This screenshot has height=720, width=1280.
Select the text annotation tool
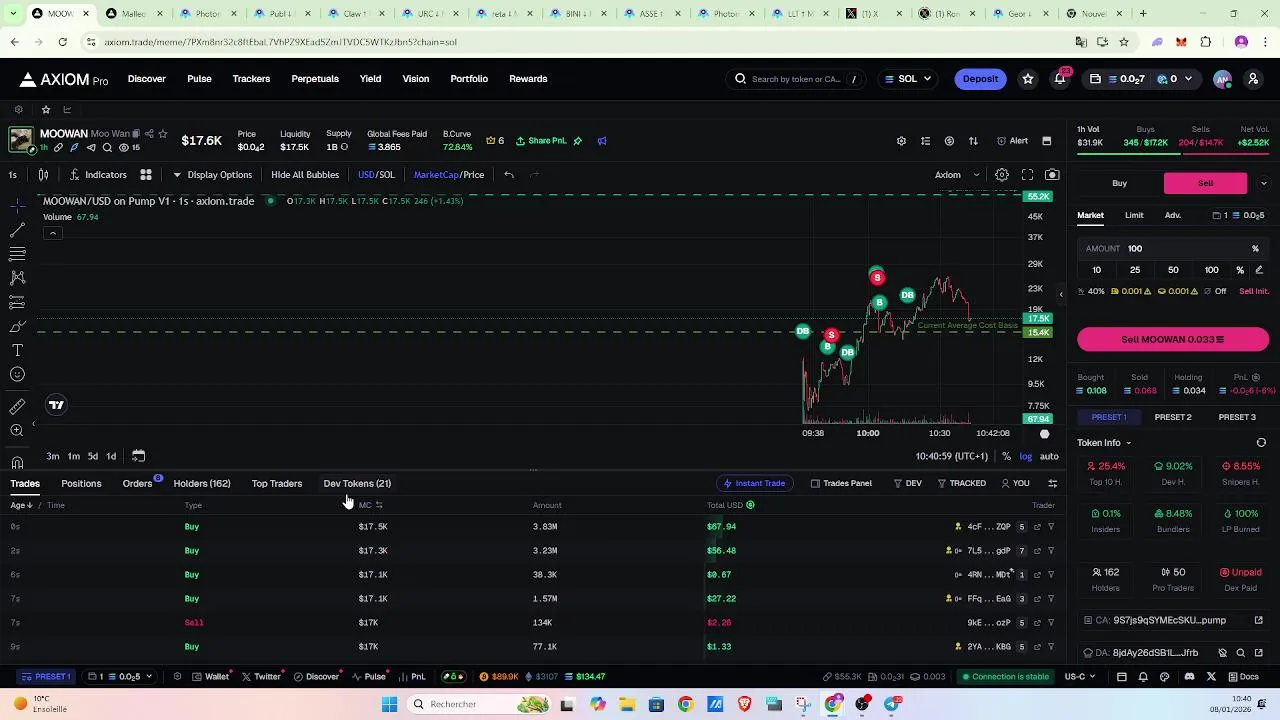coord(17,350)
